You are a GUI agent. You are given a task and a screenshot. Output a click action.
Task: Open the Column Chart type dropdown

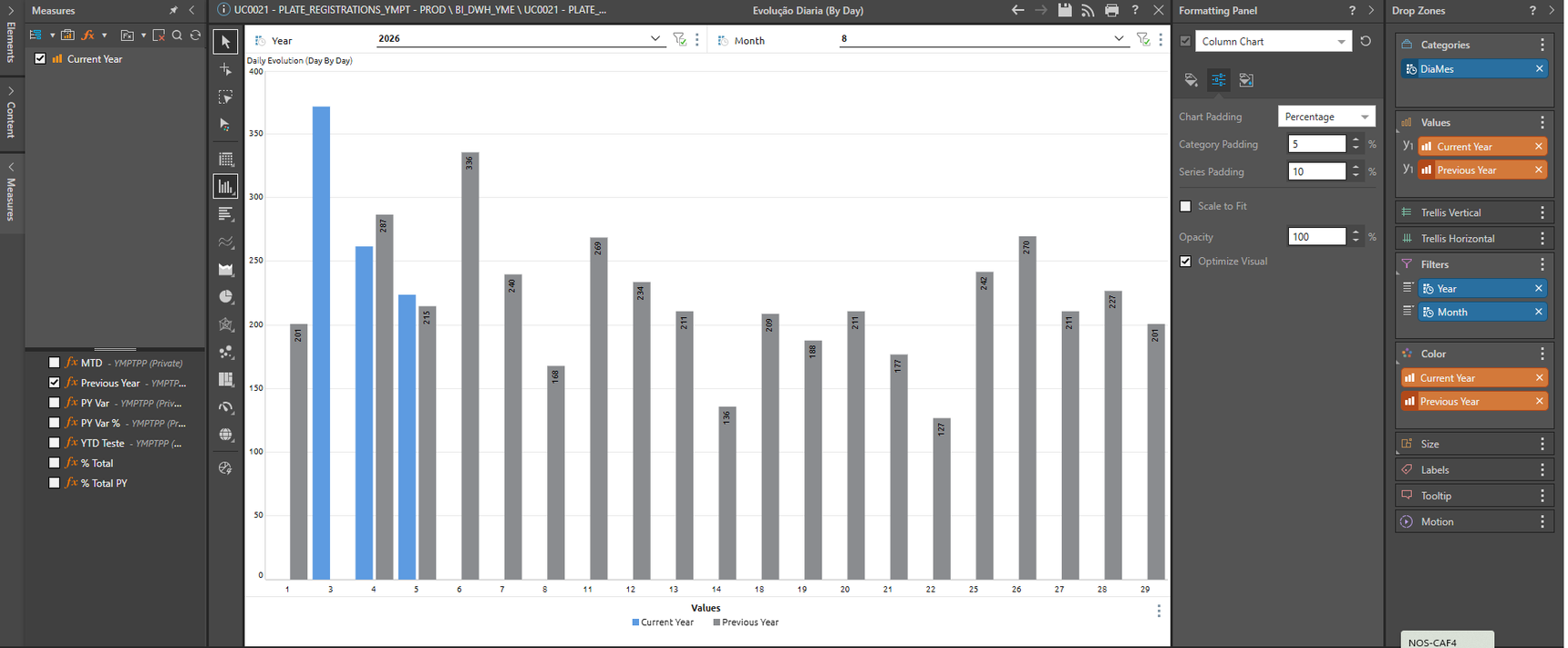(1274, 41)
